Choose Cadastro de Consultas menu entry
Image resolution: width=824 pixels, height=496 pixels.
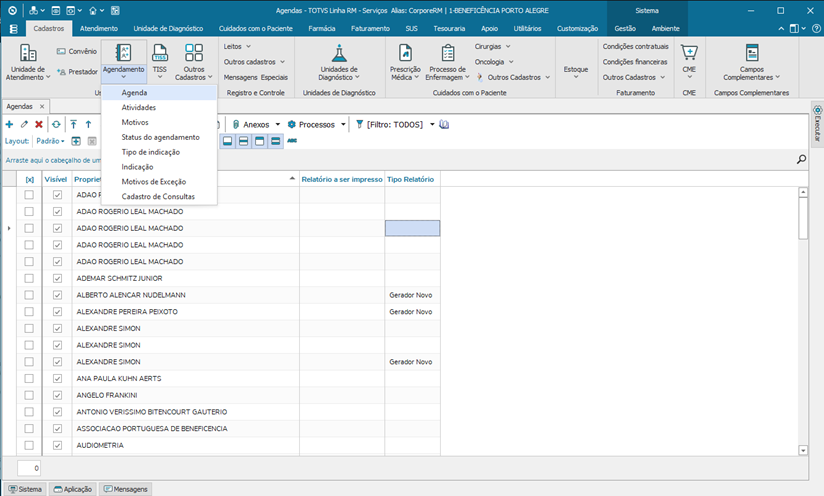click(159, 197)
